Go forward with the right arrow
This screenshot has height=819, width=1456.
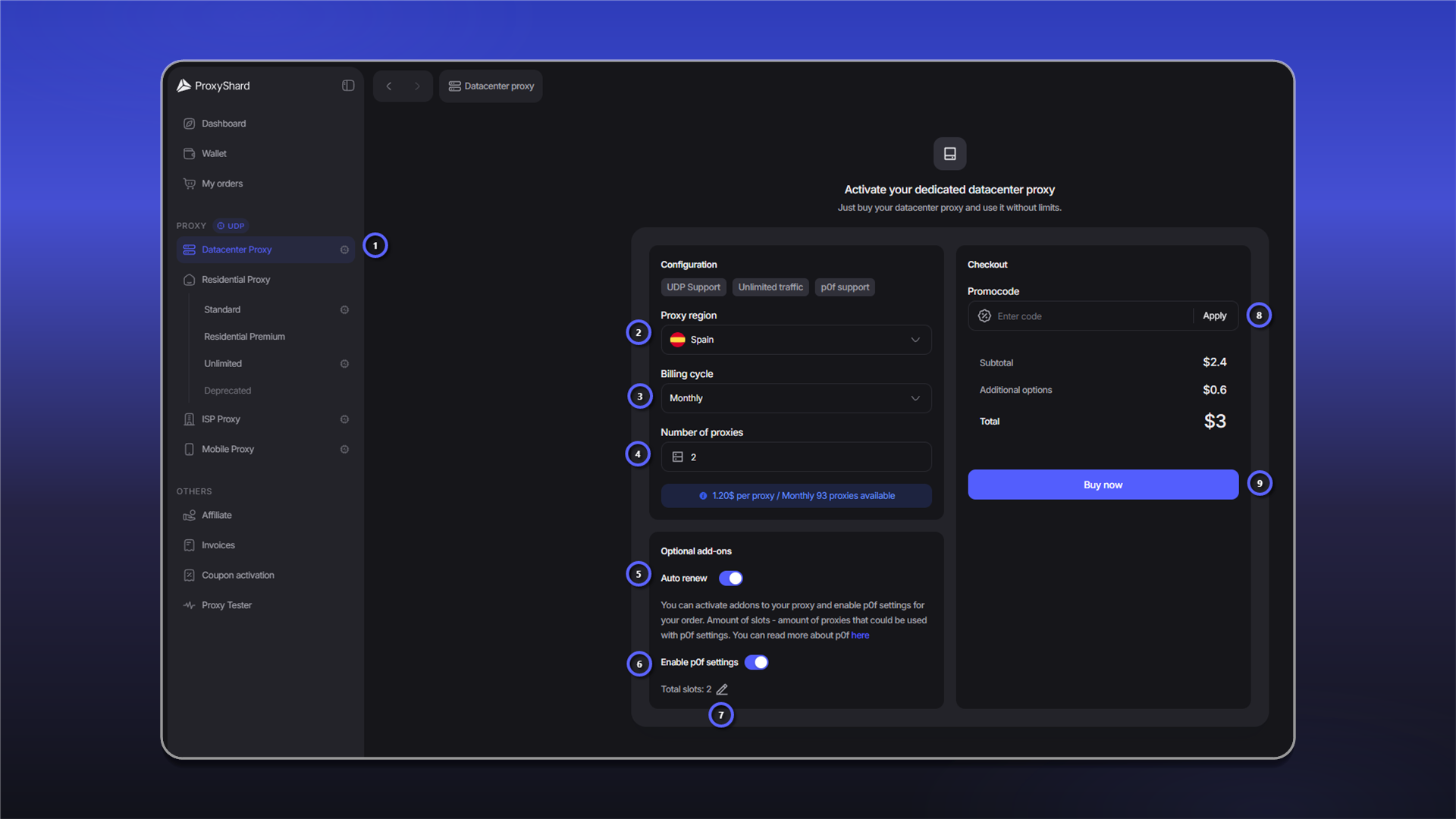(417, 86)
